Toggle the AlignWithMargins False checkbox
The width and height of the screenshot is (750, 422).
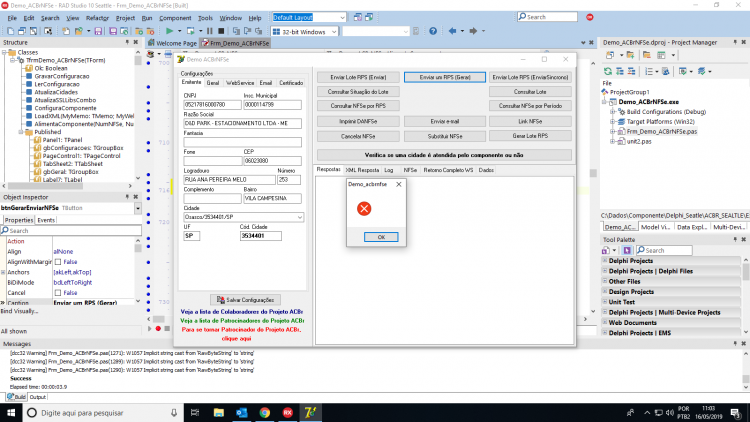58,262
